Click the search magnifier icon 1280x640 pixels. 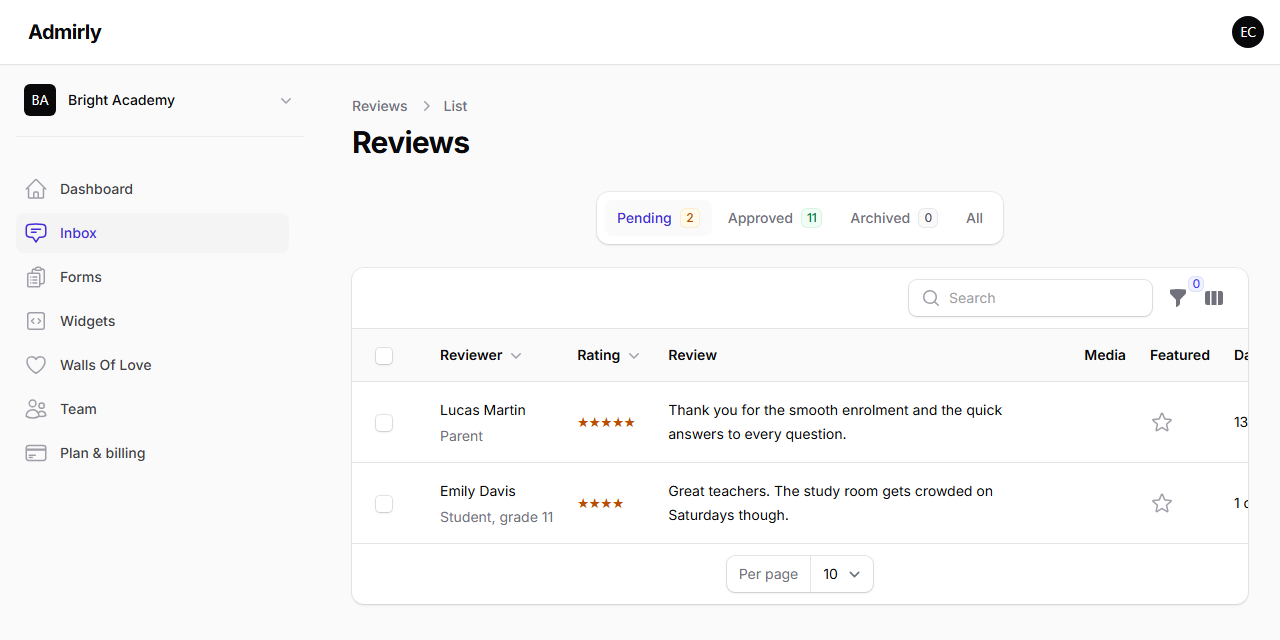pos(931,298)
